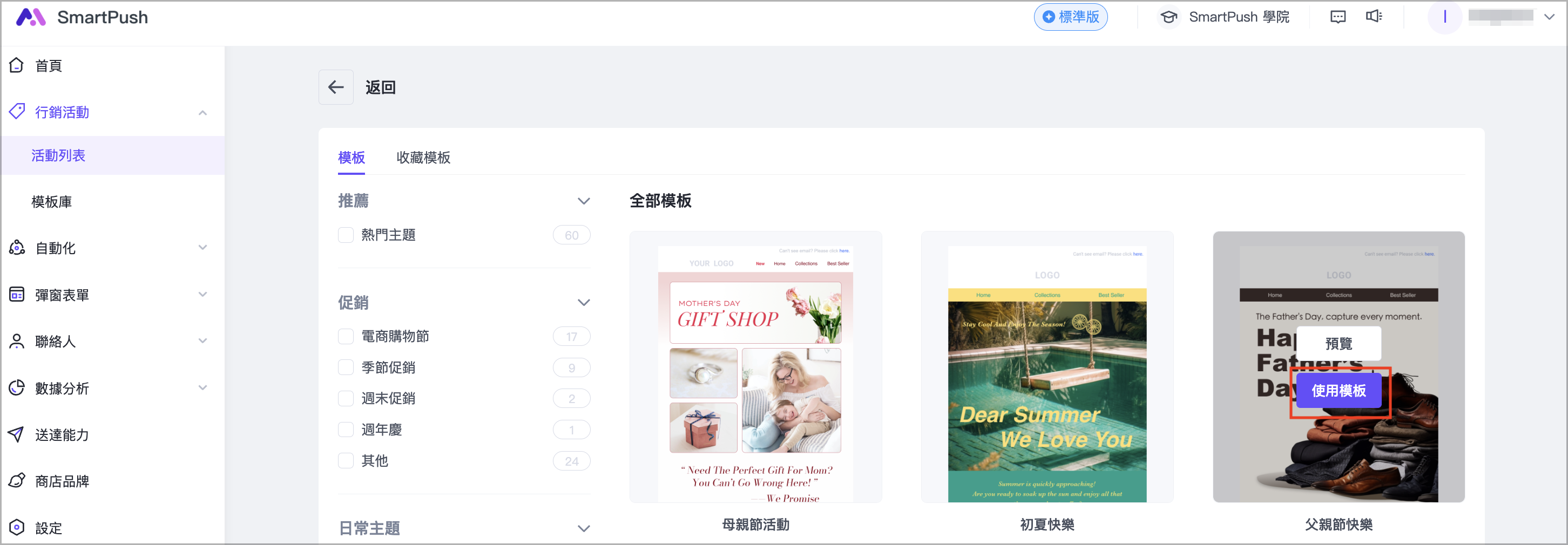Click the announcement speaker icon
This screenshot has height=545, width=1568.
point(1373,17)
